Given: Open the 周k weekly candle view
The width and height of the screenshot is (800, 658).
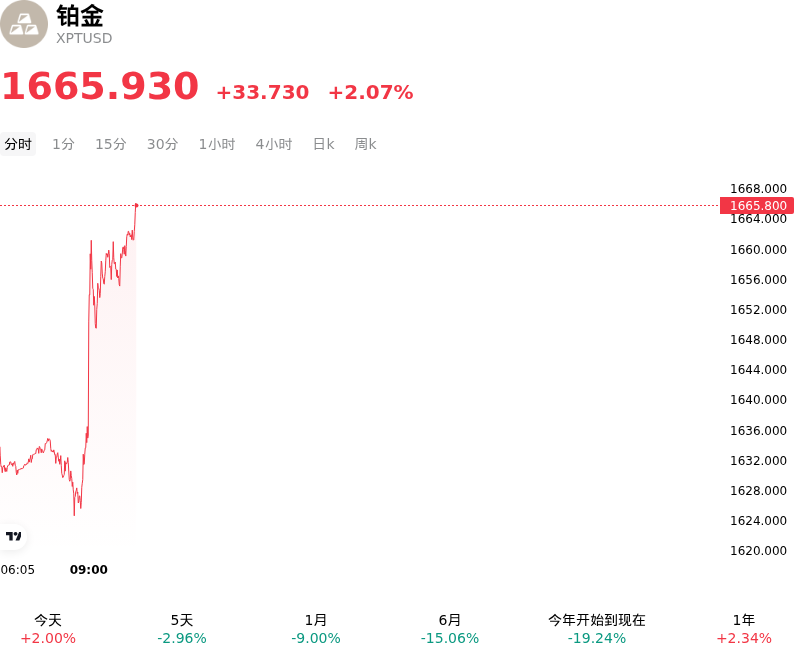Looking at the screenshot, I should [365, 144].
